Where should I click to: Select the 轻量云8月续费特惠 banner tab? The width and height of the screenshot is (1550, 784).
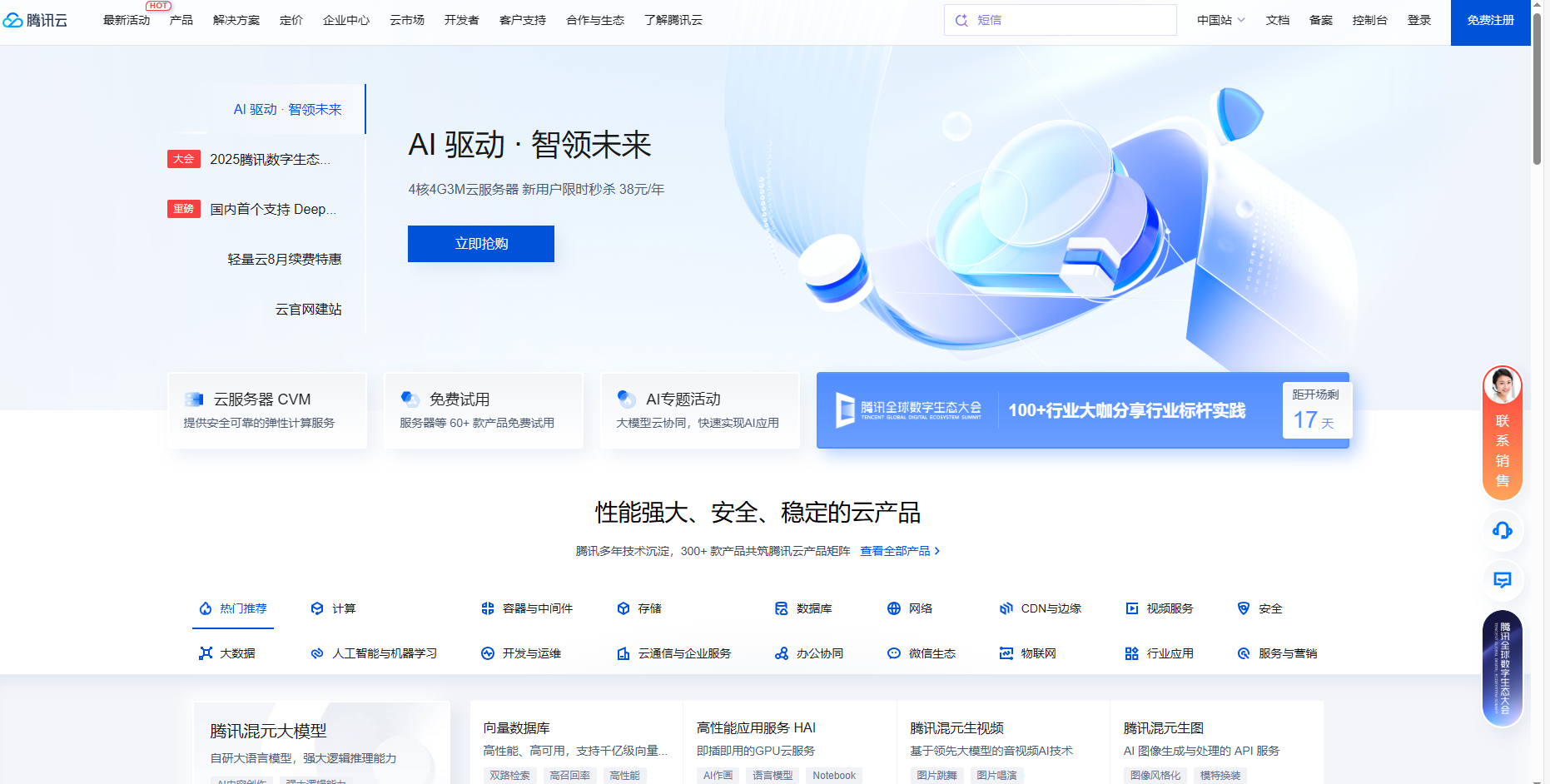click(266, 259)
